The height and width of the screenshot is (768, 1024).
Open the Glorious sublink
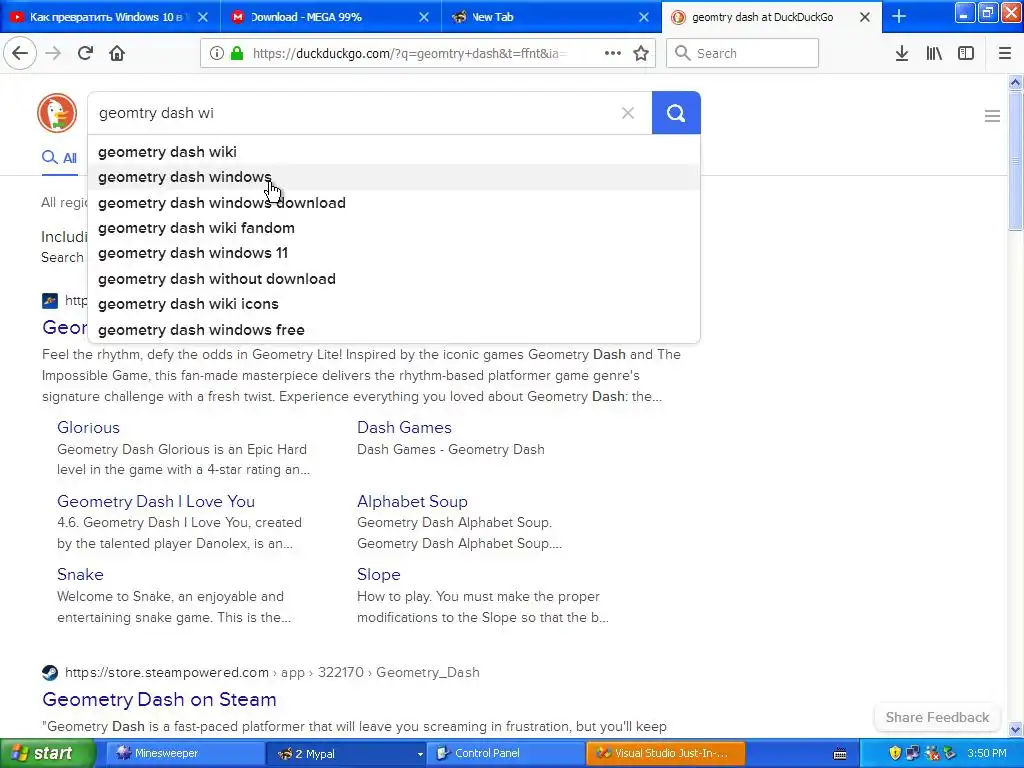click(88, 427)
